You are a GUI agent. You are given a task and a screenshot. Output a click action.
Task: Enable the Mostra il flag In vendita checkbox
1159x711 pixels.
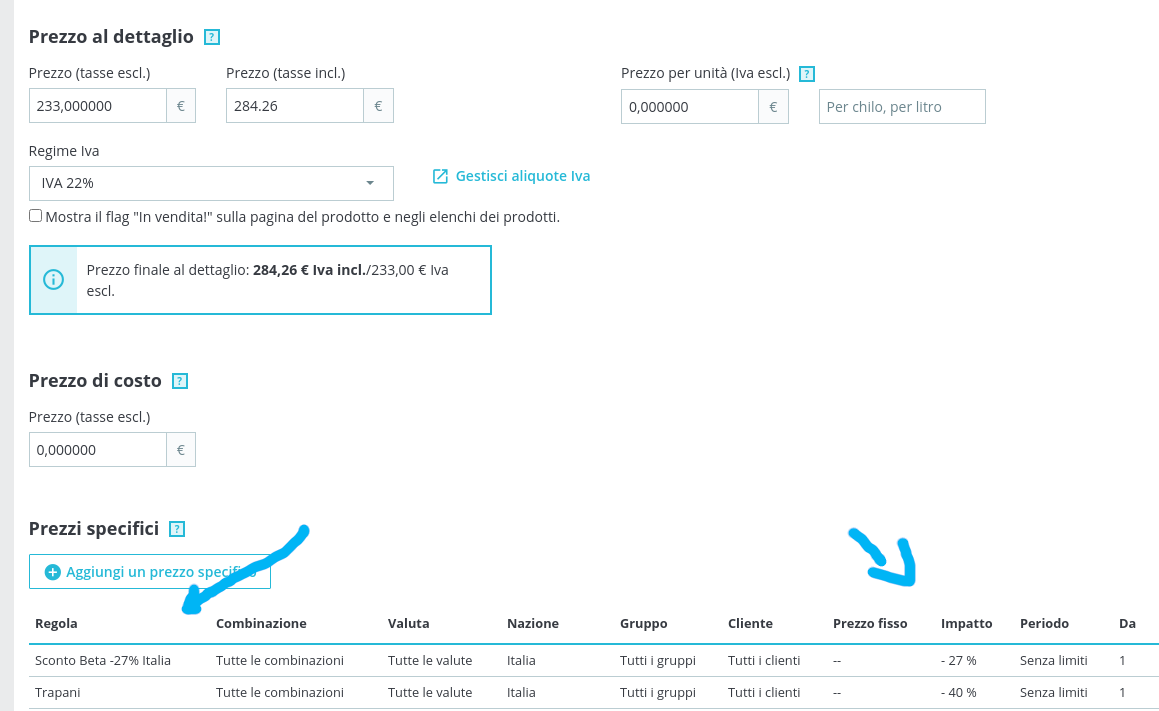(34, 215)
